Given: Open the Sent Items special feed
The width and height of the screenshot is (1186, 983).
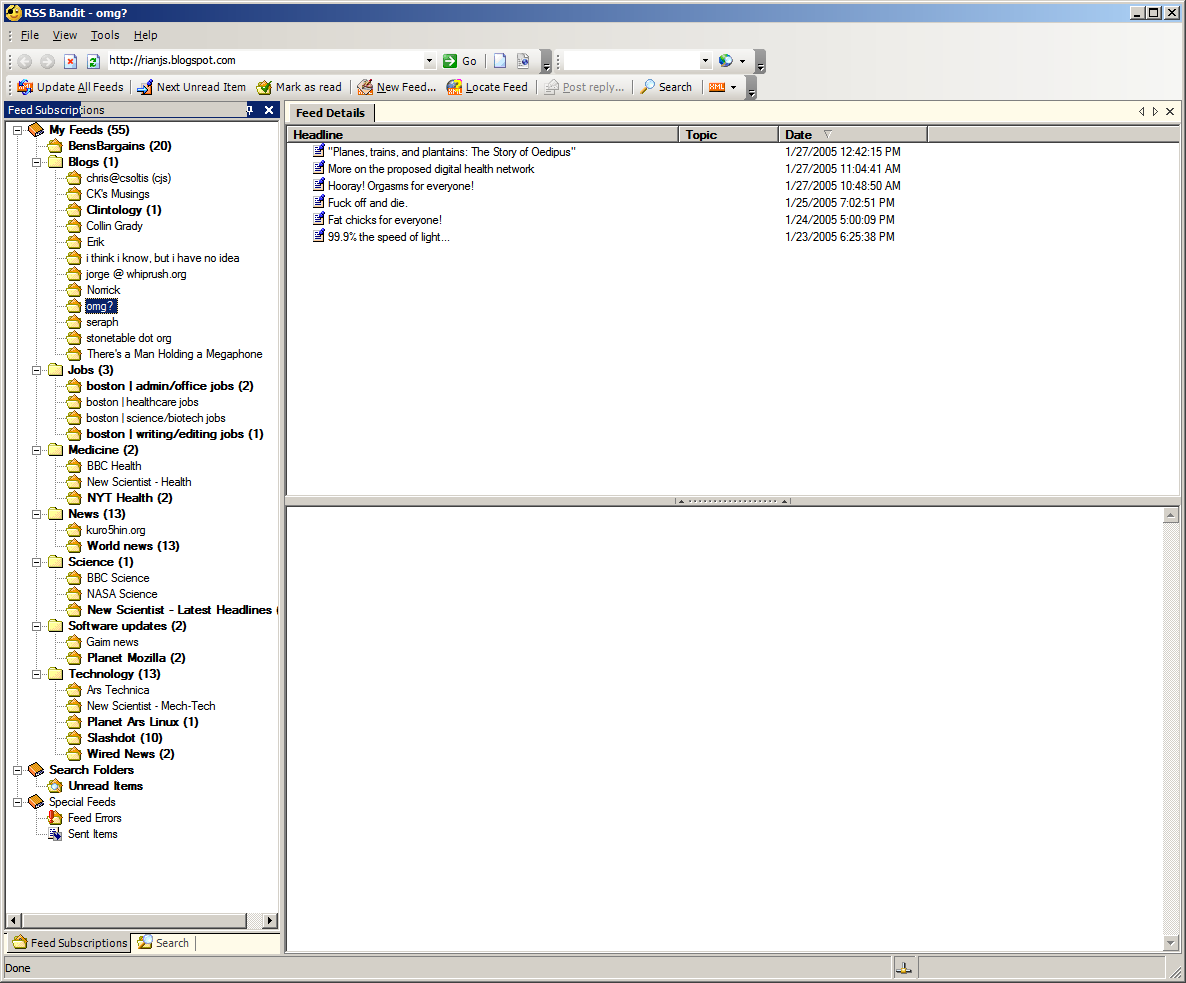Looking at the screenshot, I should tap(92, 834).
